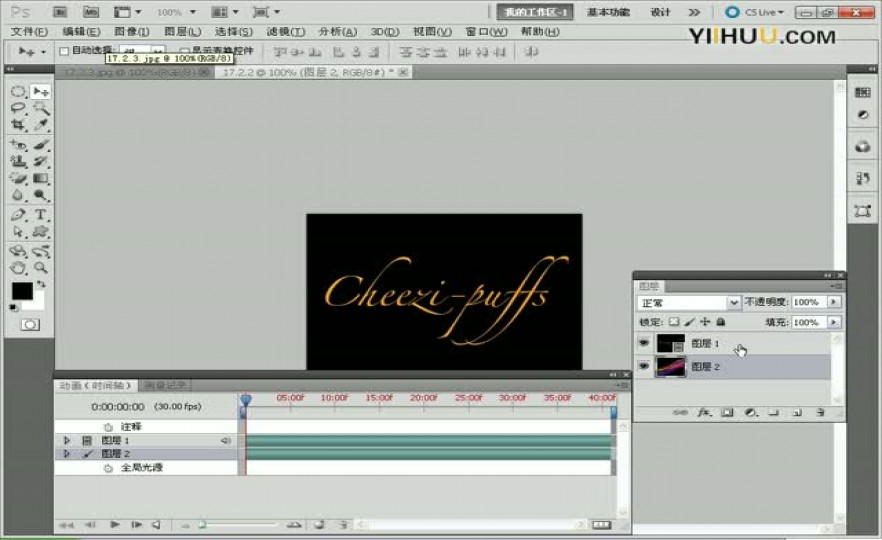Swap foreground and background colors
Viewport: 882px width, 540px height.
pos(41,284)
